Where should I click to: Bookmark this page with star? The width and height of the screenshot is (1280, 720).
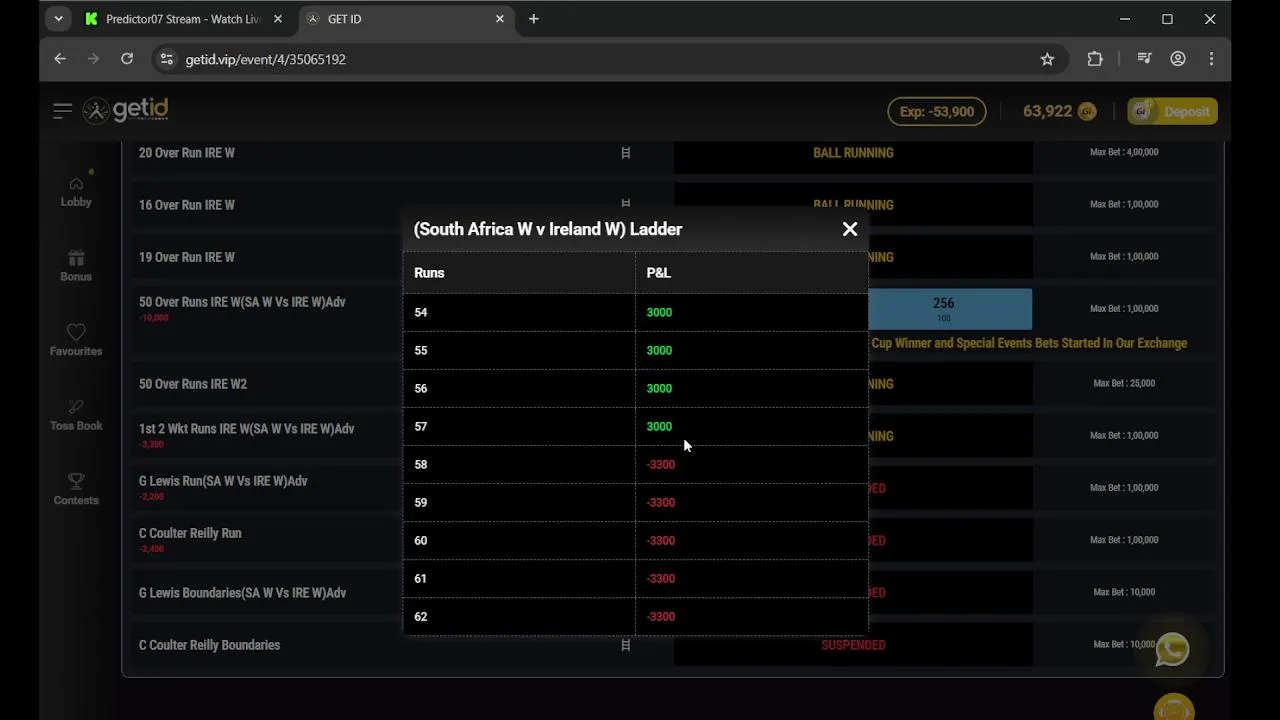click(1047, 59)
